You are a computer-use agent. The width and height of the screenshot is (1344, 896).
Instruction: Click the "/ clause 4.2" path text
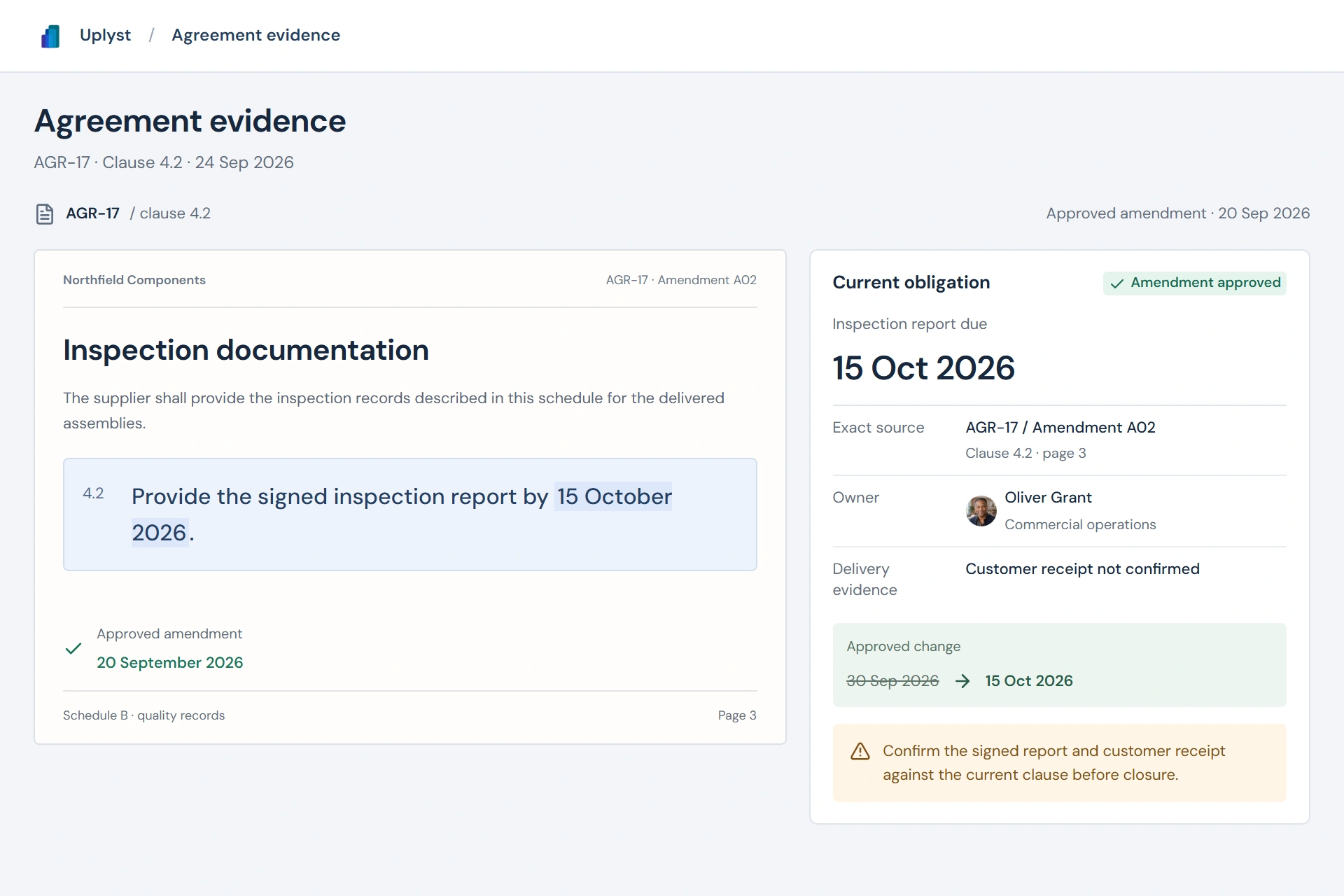(170, 213)
